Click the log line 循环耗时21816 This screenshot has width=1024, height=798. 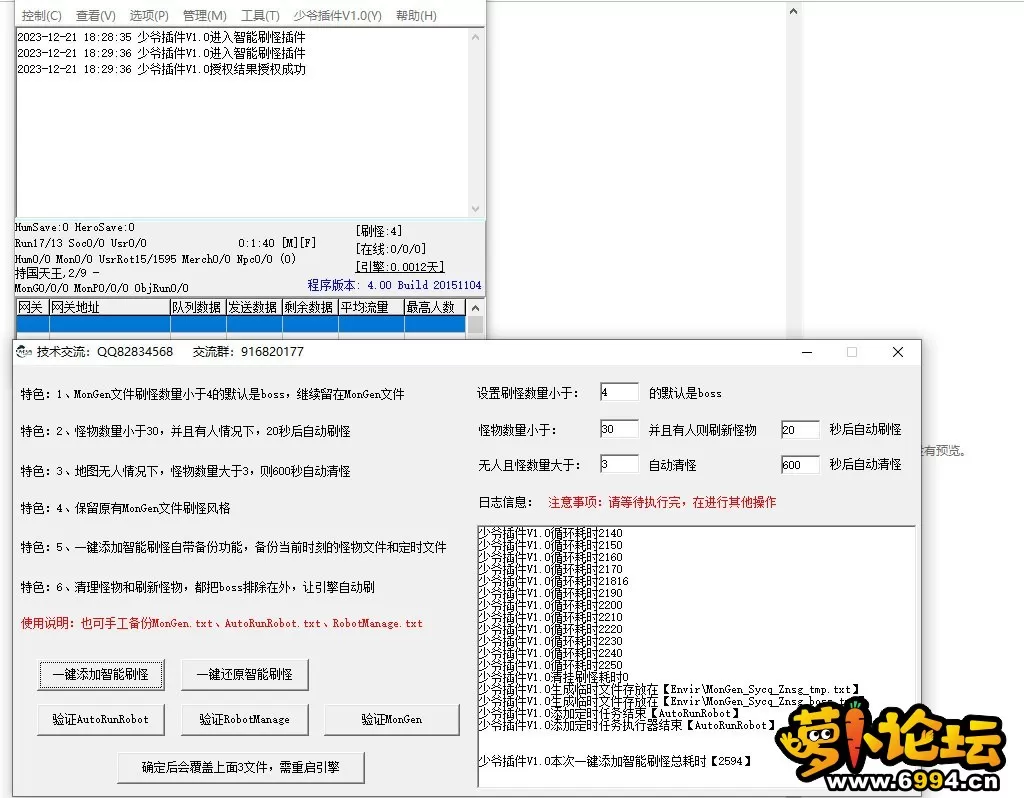pyautogui.click(x=554, y=581)
